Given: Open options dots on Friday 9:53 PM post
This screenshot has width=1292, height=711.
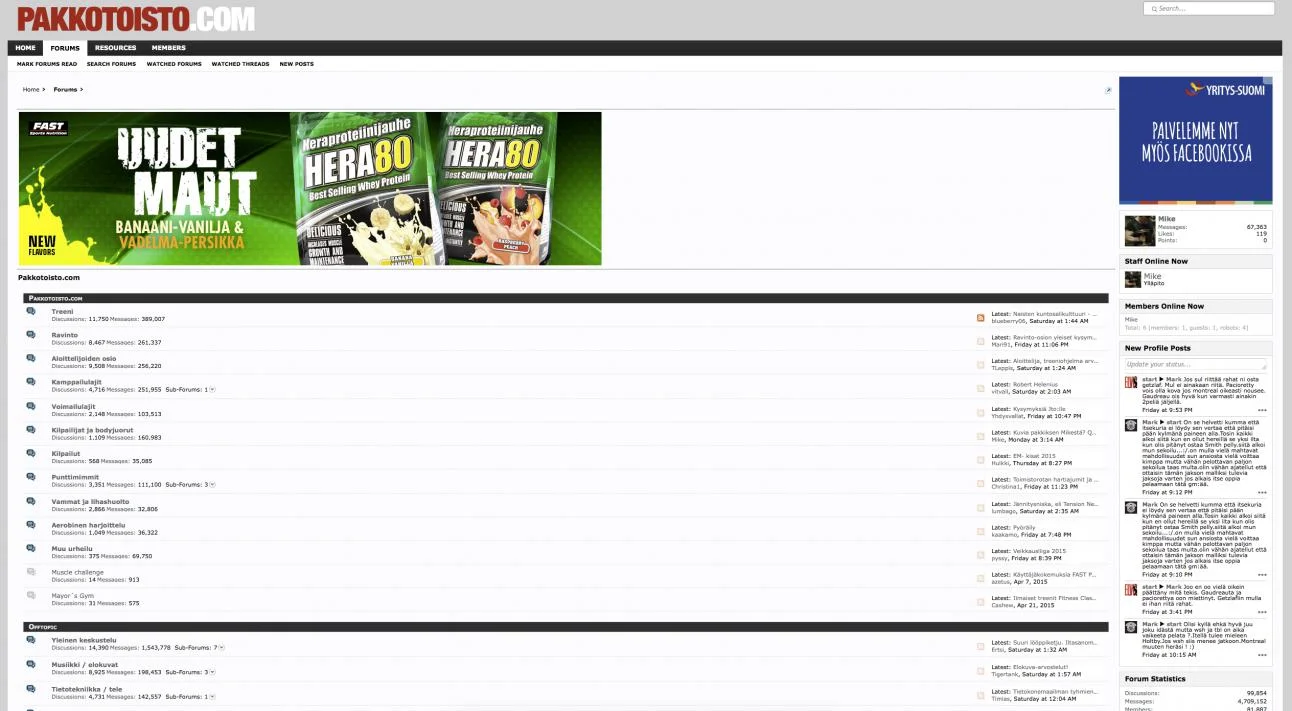Looking at the screenshot, I should coord(1262,410).
